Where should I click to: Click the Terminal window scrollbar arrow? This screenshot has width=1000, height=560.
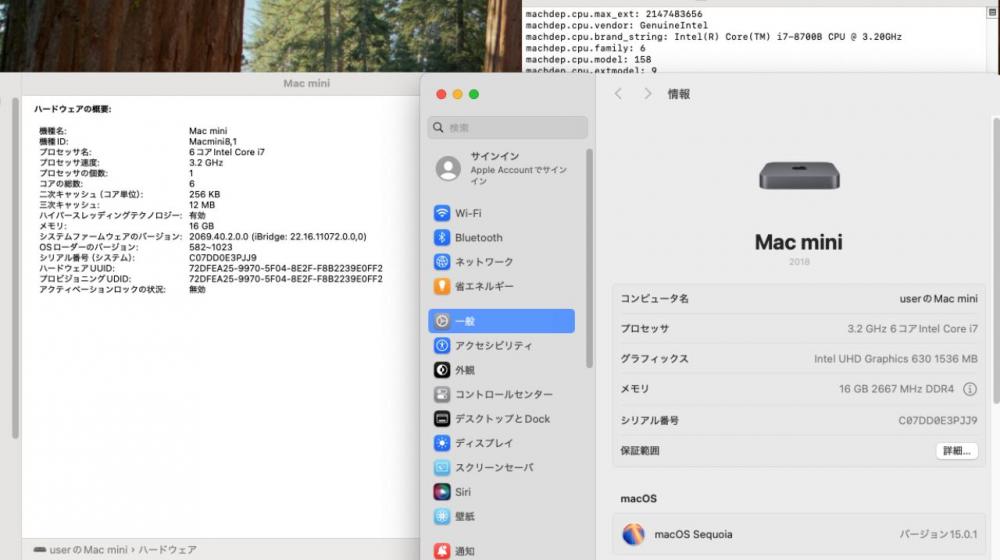(x=992, y=13)
